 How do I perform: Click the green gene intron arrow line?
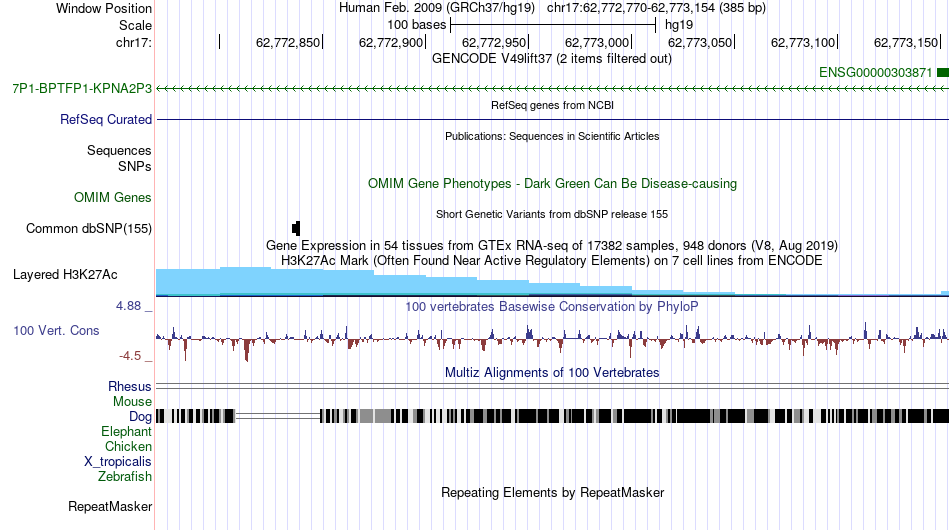coord(553,88)
